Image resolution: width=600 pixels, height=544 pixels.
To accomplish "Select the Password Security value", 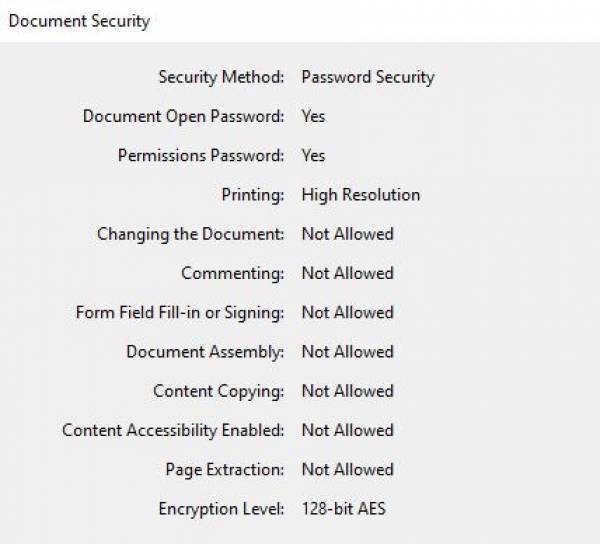I will click(367, 77).
